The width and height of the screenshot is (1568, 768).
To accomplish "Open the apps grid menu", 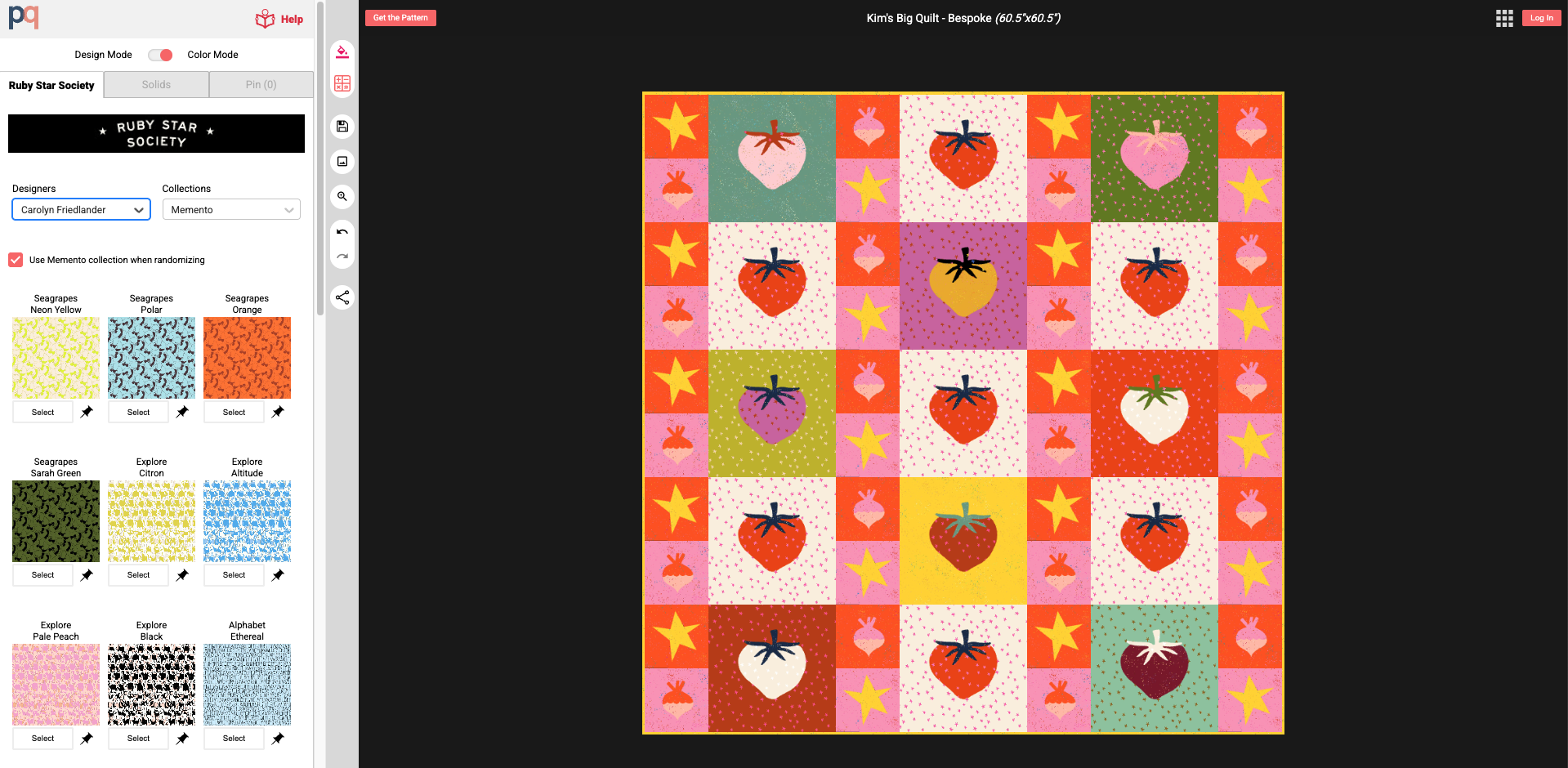I will (x=1504, y=18).
